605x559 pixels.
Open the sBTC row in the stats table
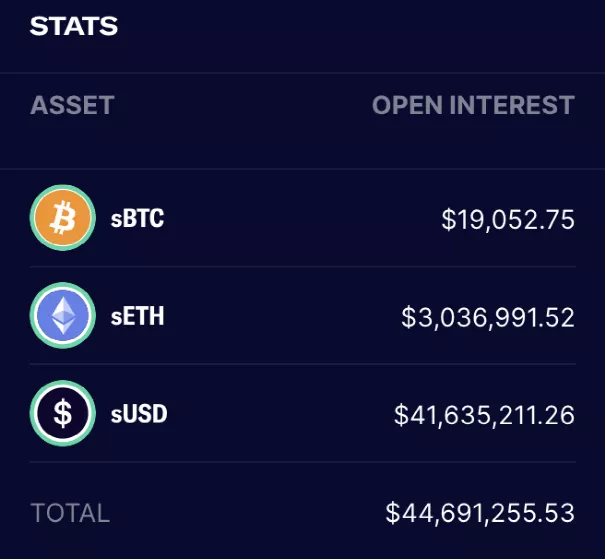pyautogui.click(x=302, y=218)
